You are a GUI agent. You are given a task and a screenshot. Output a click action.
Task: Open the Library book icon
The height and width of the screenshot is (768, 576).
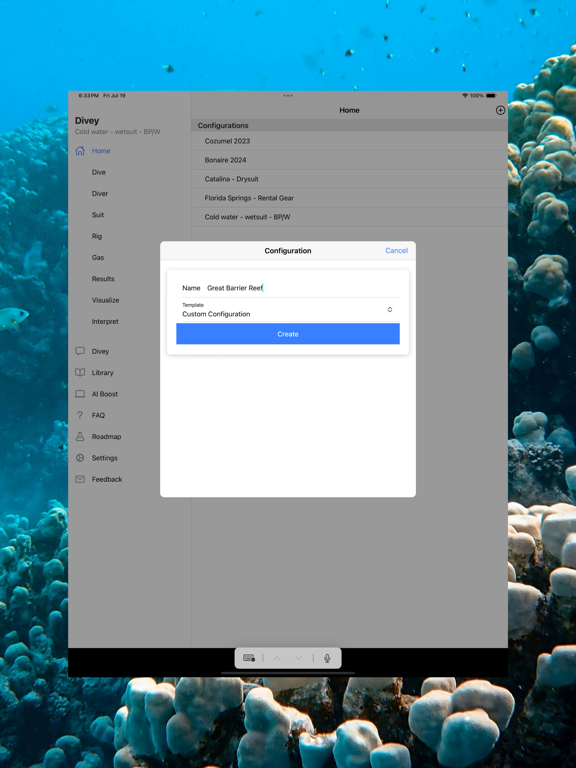[80, 372]
